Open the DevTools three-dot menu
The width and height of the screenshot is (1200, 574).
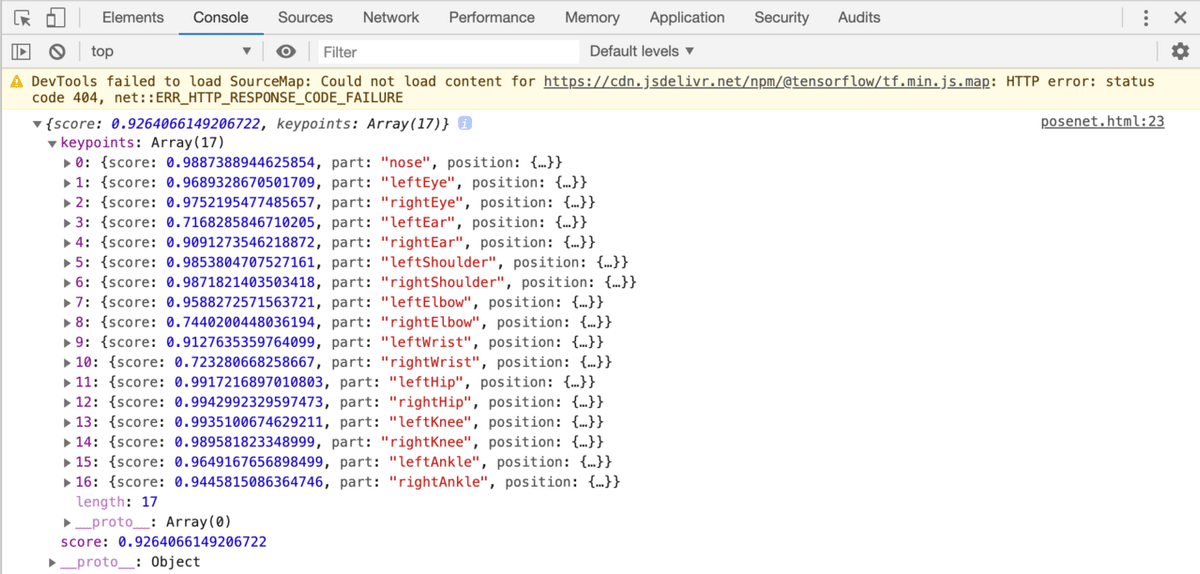pyautogui.click(x=1146, y=18)
